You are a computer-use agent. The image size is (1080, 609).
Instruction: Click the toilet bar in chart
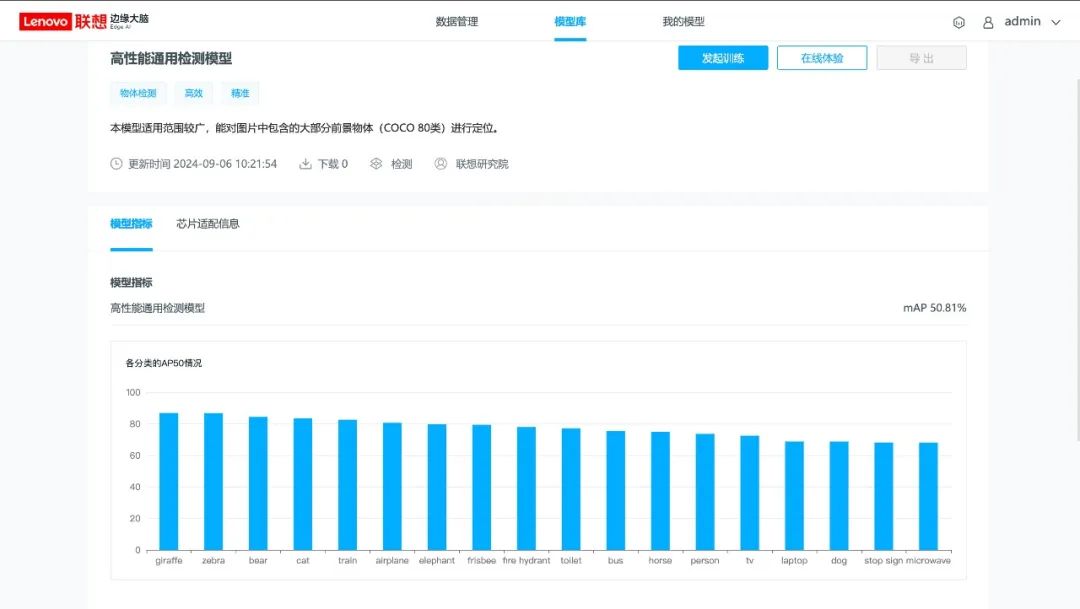[x=571, y=489]
